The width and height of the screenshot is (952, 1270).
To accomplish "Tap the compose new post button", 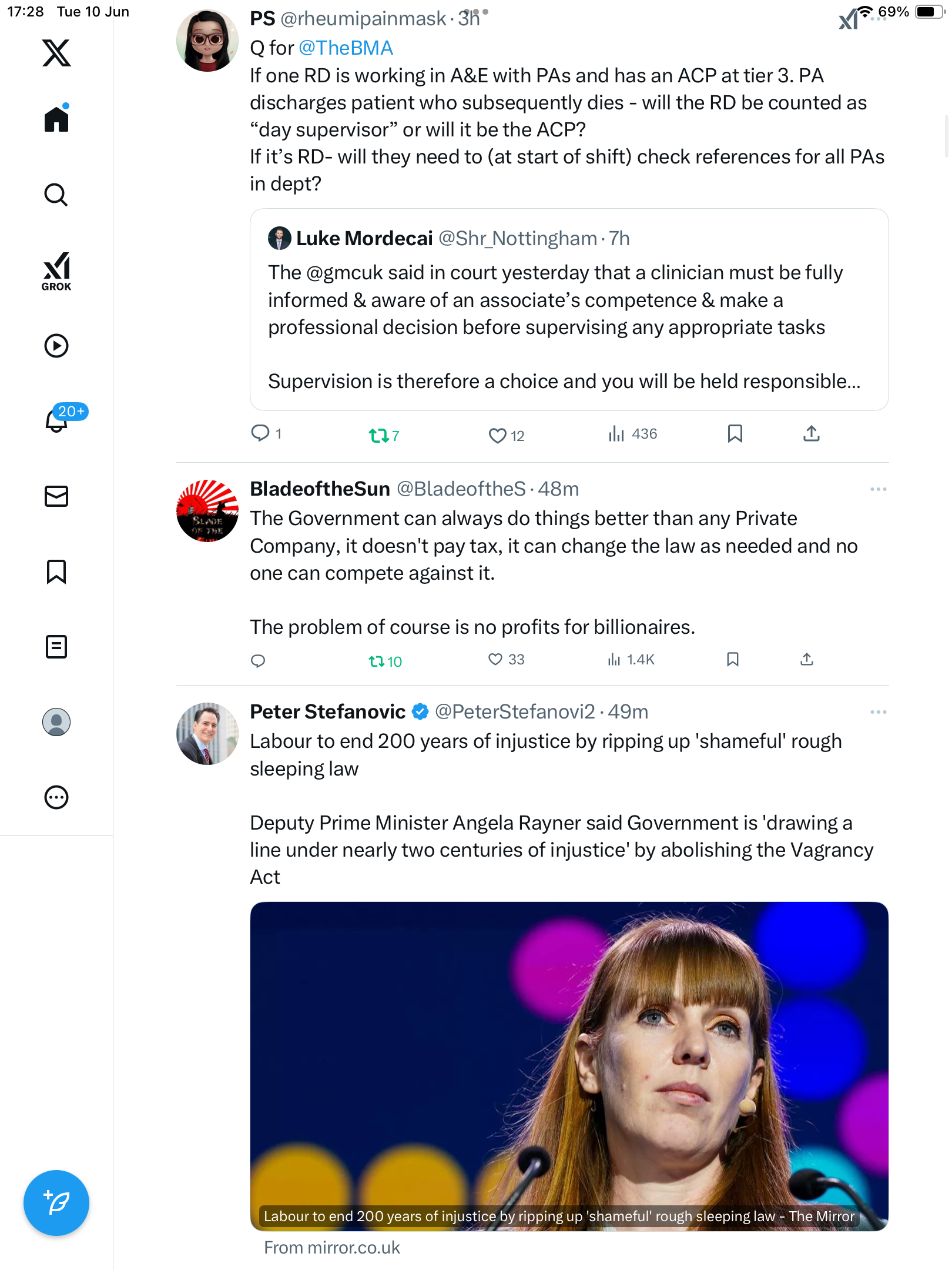I will [56, 1203].
